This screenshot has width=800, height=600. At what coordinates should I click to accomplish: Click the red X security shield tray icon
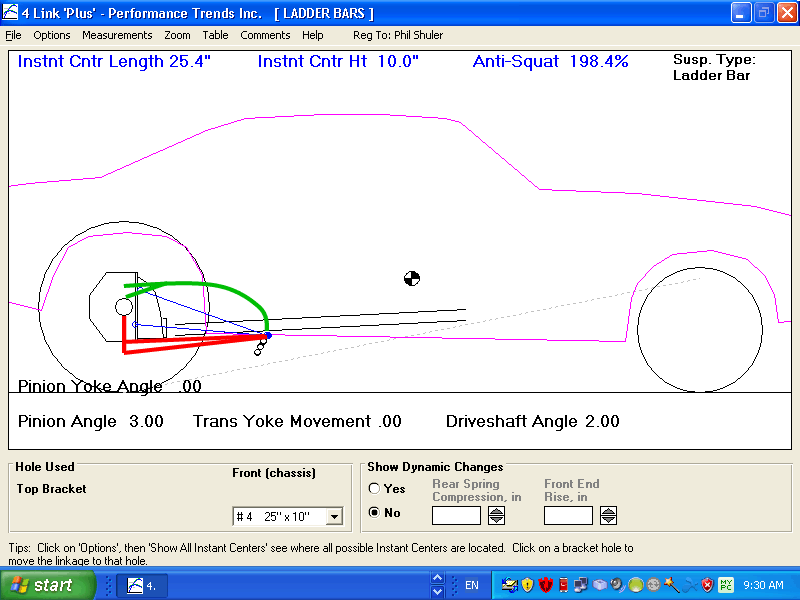click(707, 585)
